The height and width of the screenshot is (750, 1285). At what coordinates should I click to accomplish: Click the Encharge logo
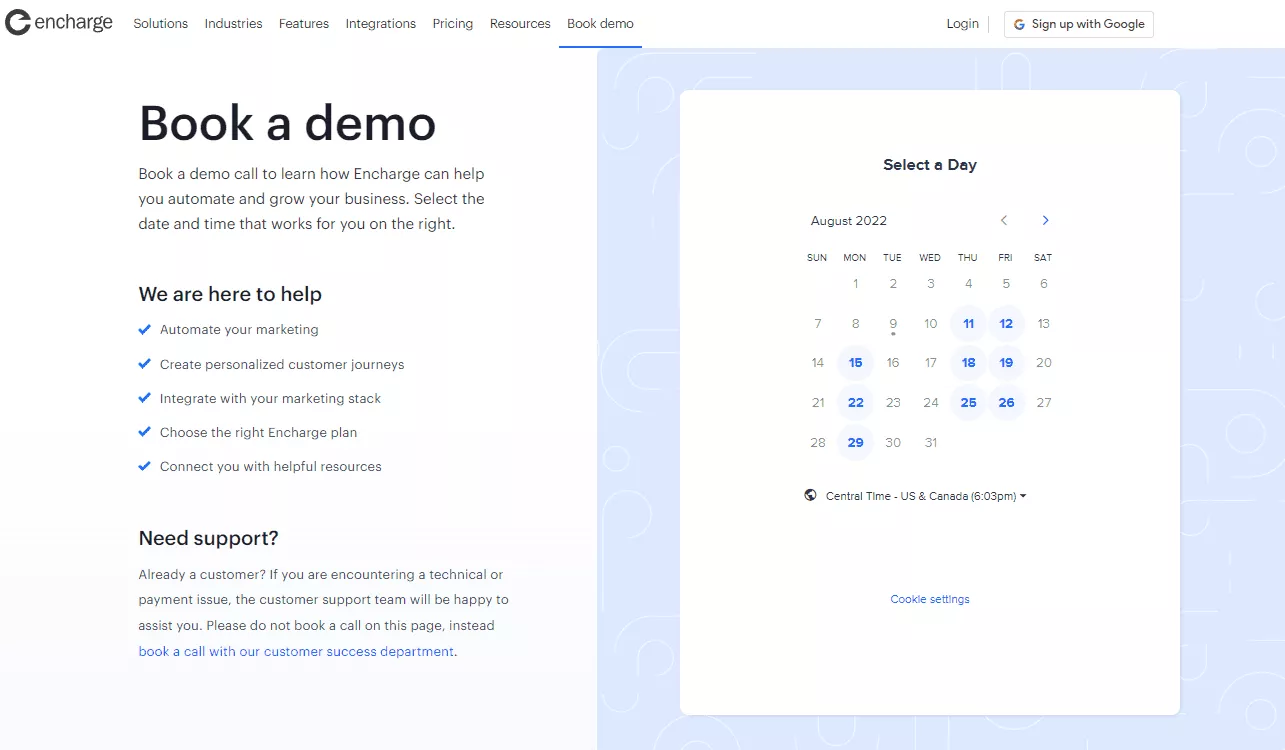59,23
